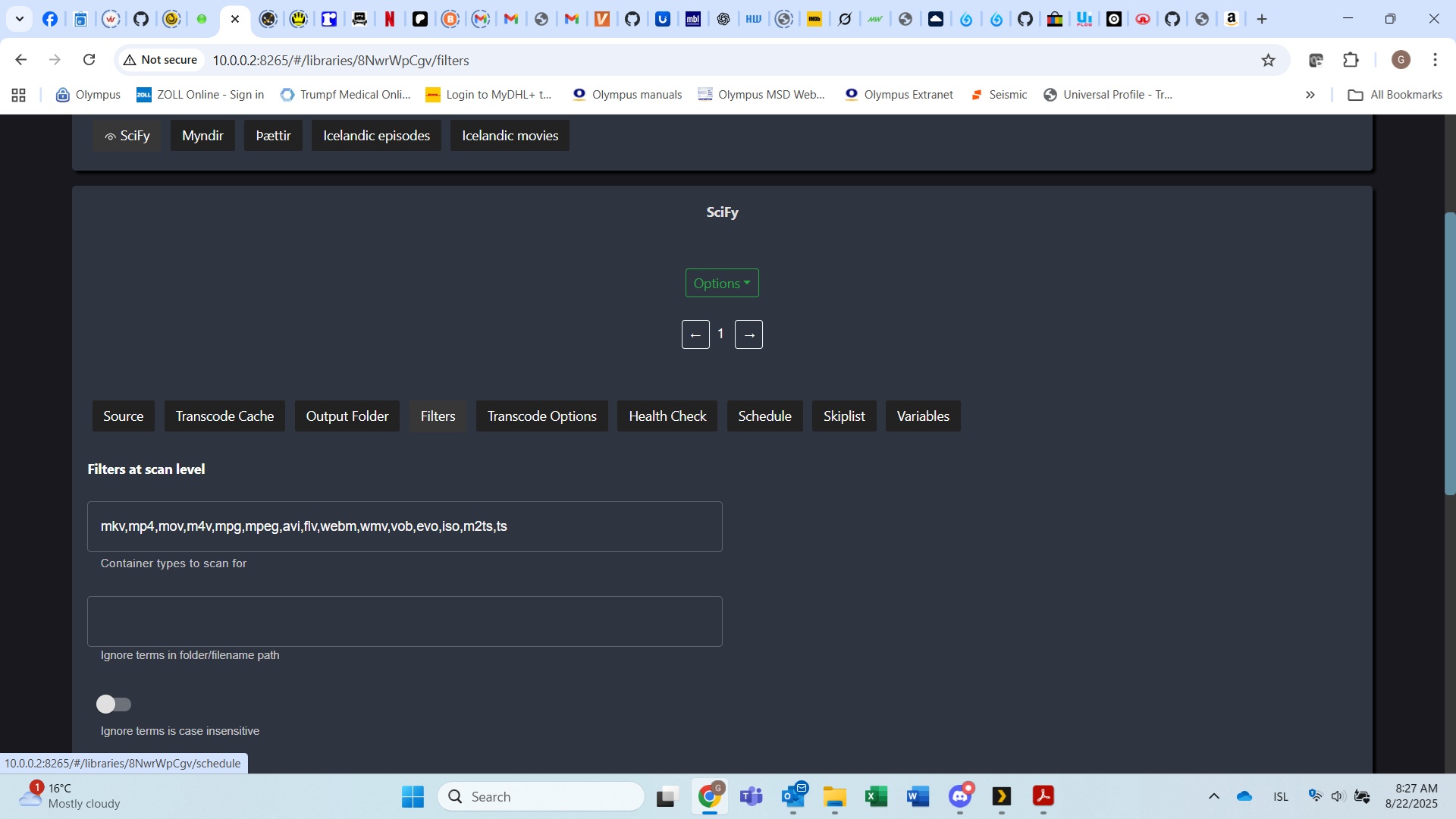Select the Icelandic movies library
The image size is (1456, 819).
pyautogui.click(x=510, y=136)
